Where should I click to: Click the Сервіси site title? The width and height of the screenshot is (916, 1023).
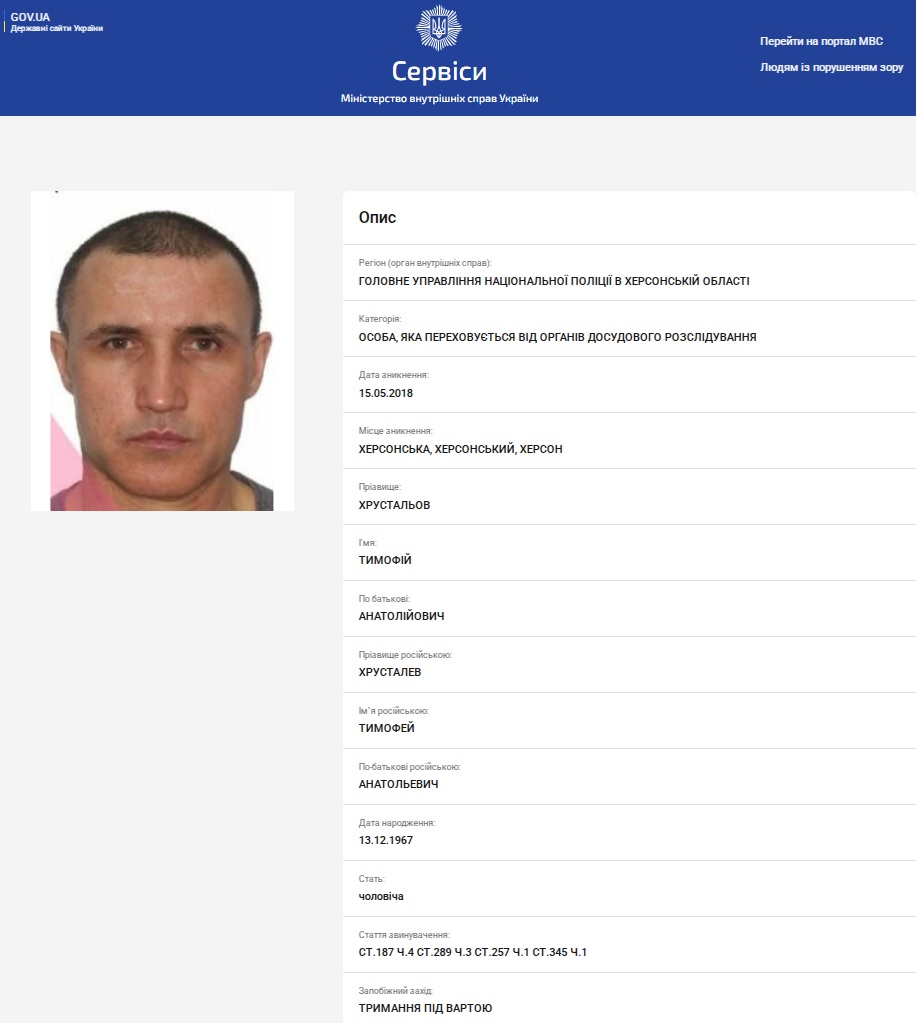click(439, 71)
